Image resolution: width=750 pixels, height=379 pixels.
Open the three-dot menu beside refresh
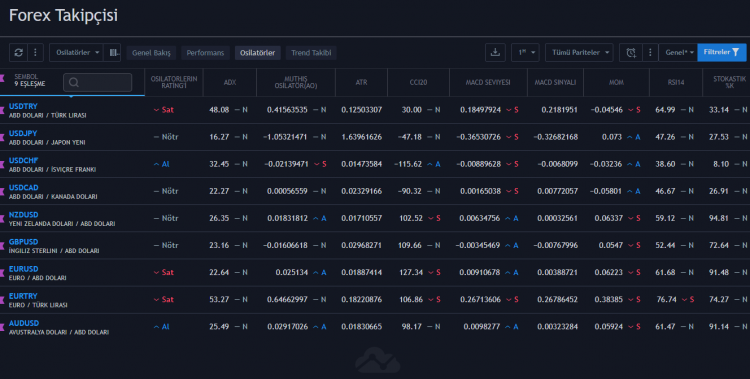point(35,53)
